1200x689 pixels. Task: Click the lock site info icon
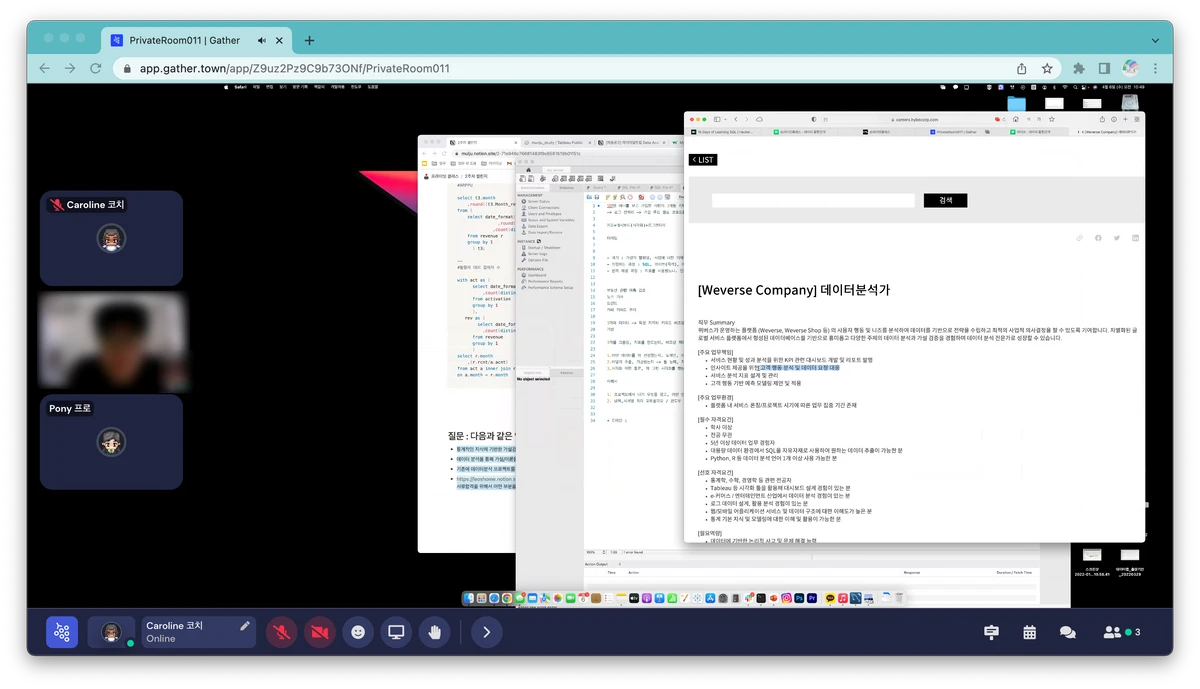coord(127,69)
